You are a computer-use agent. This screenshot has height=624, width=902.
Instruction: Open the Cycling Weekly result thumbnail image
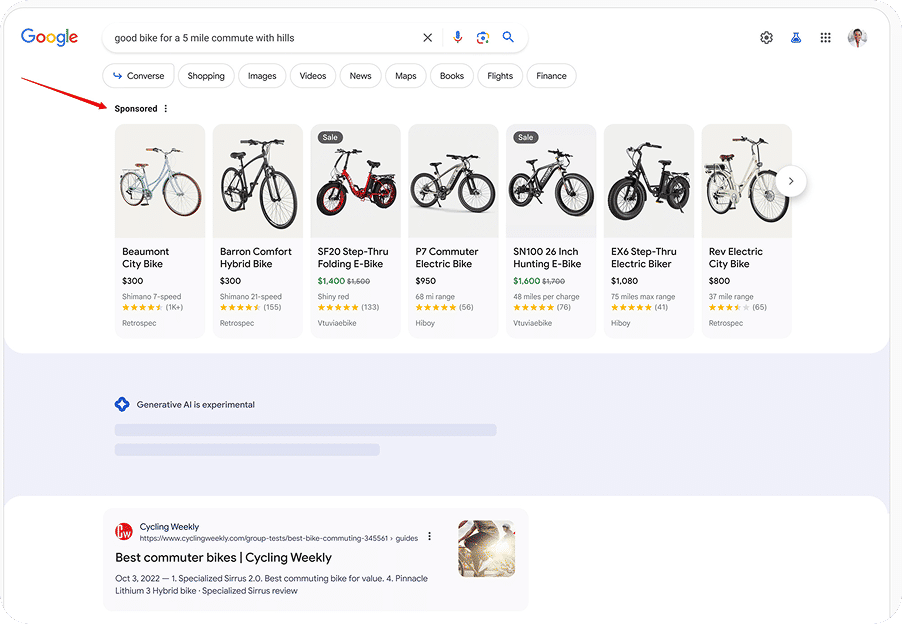pos(487,549)
